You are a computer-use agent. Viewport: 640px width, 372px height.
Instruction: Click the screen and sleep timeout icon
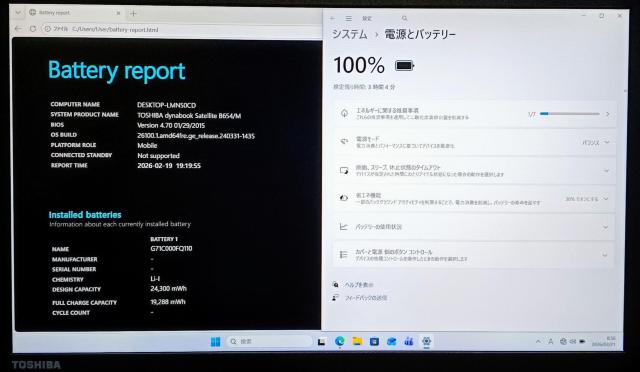click(344, 170)
